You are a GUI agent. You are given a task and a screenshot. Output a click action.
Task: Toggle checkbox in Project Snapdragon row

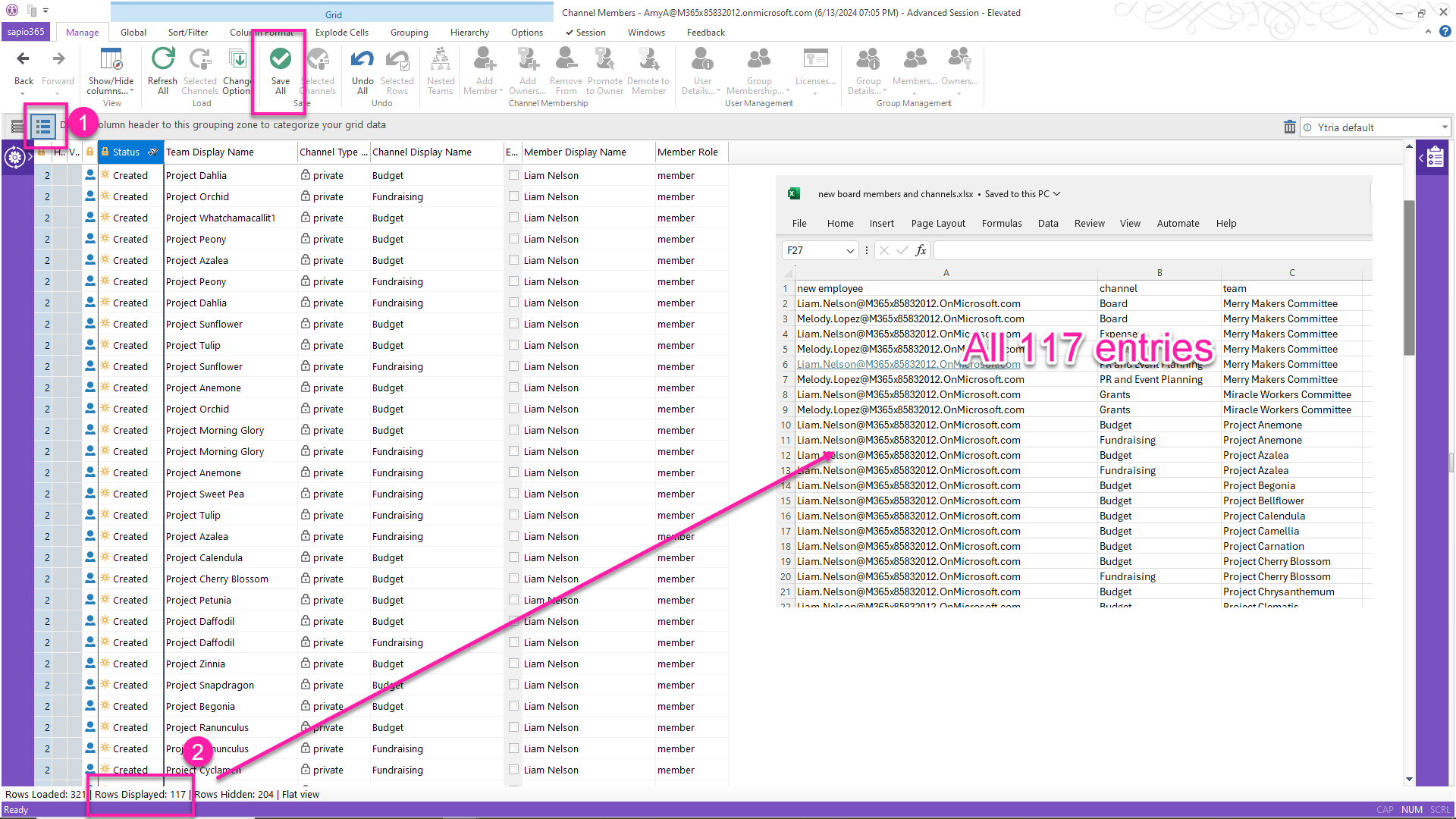point(513,685)
